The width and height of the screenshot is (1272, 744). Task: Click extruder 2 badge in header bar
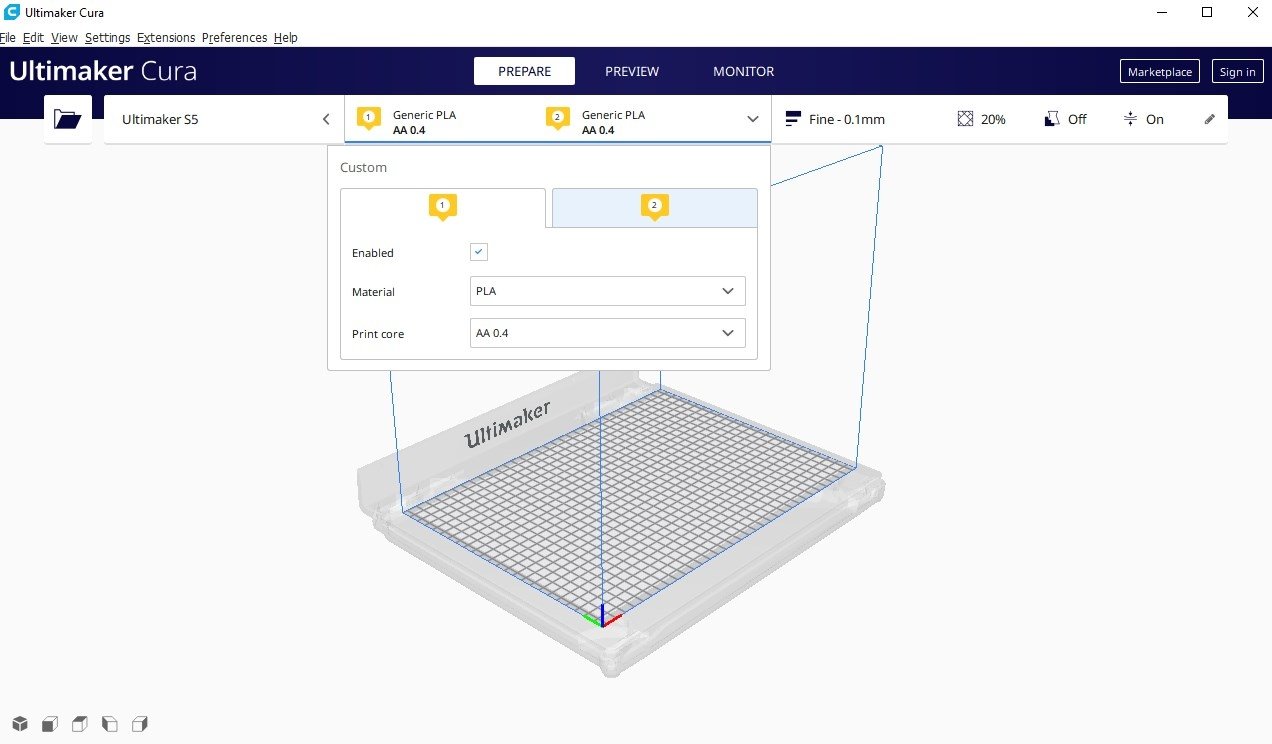pyautogui.click(x=558, y=119)
